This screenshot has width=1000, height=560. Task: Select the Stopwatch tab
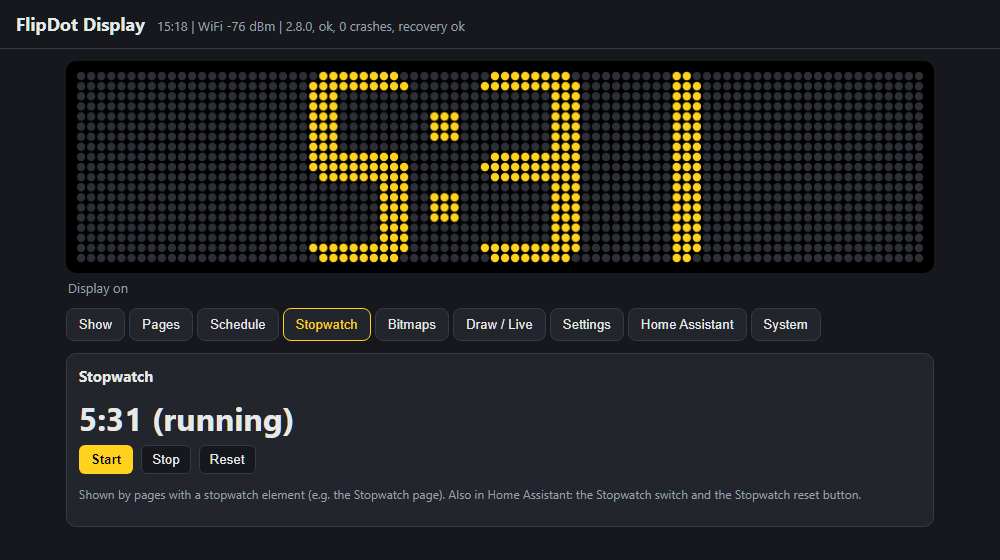[x=327, y=325]
